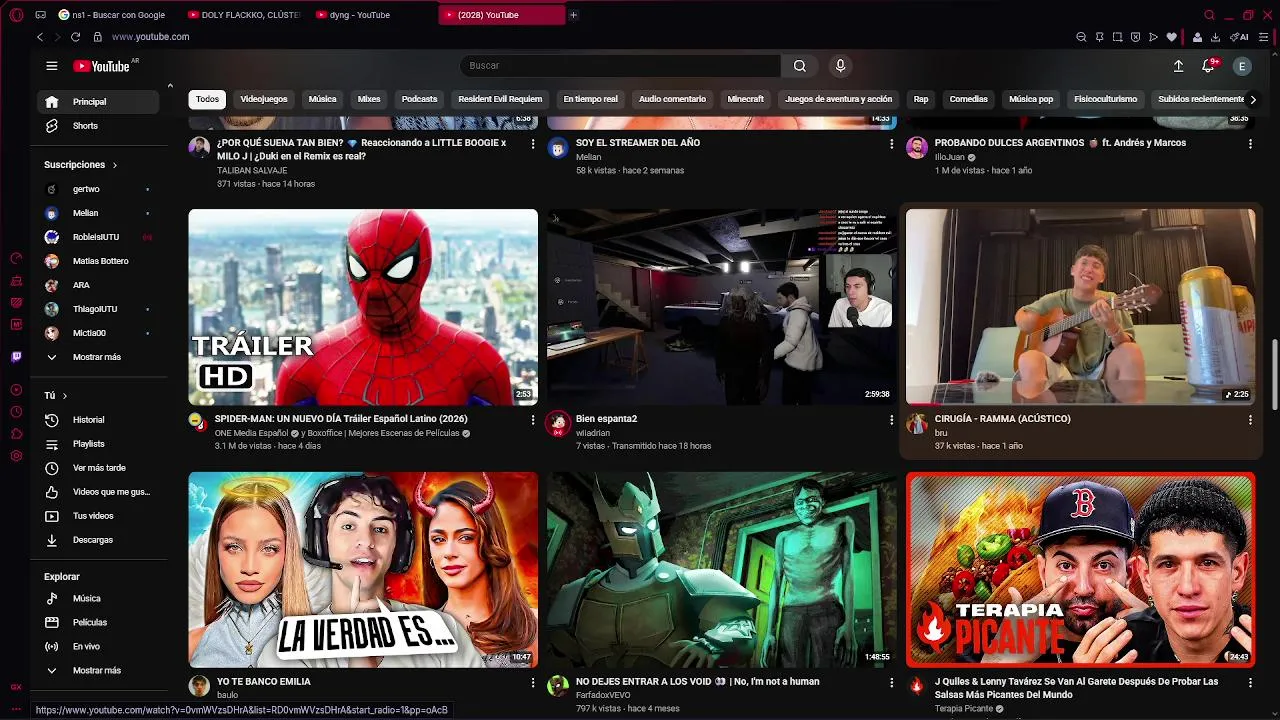The image size is (1280, 720).
Task: Open Ver más tarde list
Action: 98,468
